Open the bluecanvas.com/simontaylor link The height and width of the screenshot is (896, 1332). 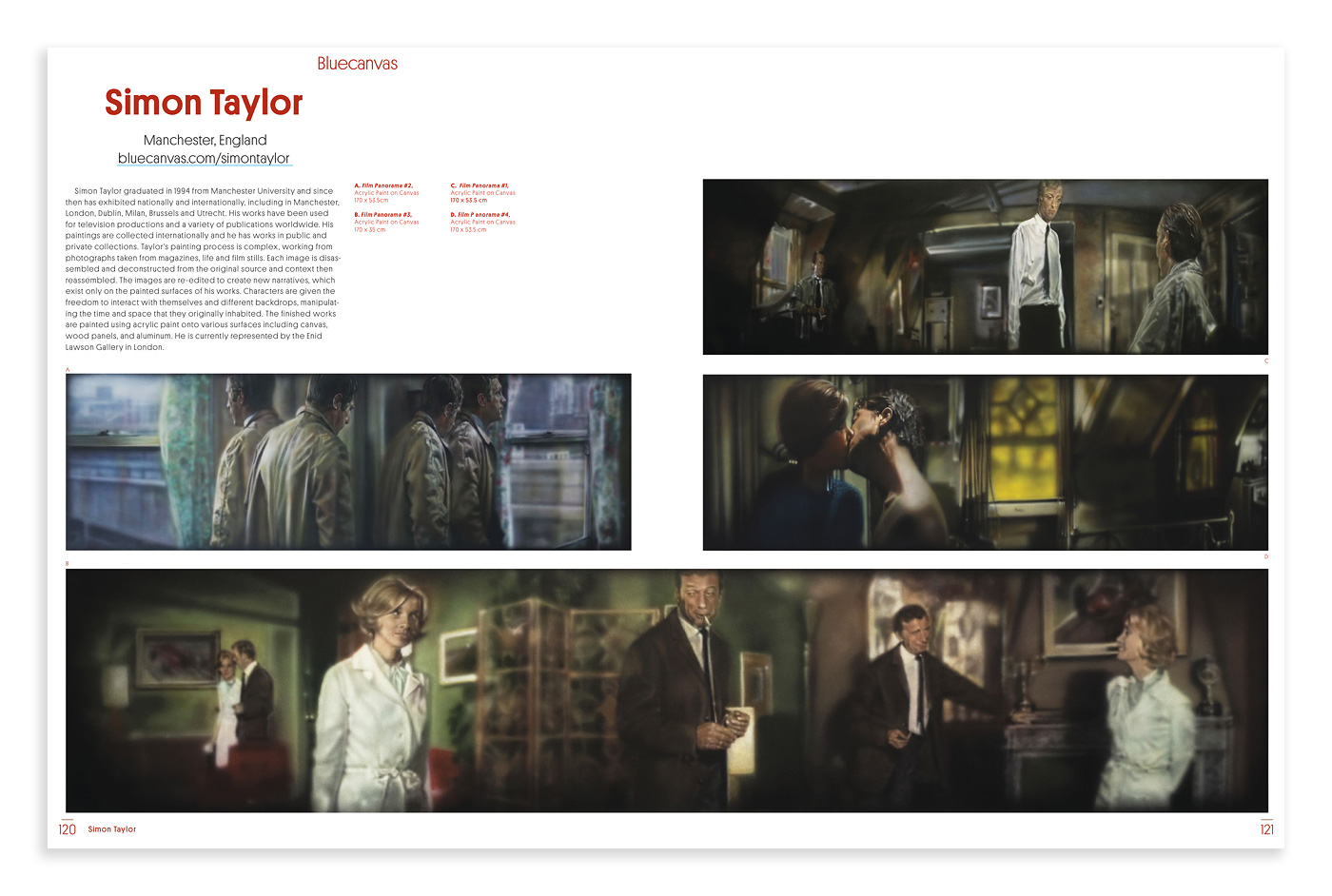[x=204, y=159]
